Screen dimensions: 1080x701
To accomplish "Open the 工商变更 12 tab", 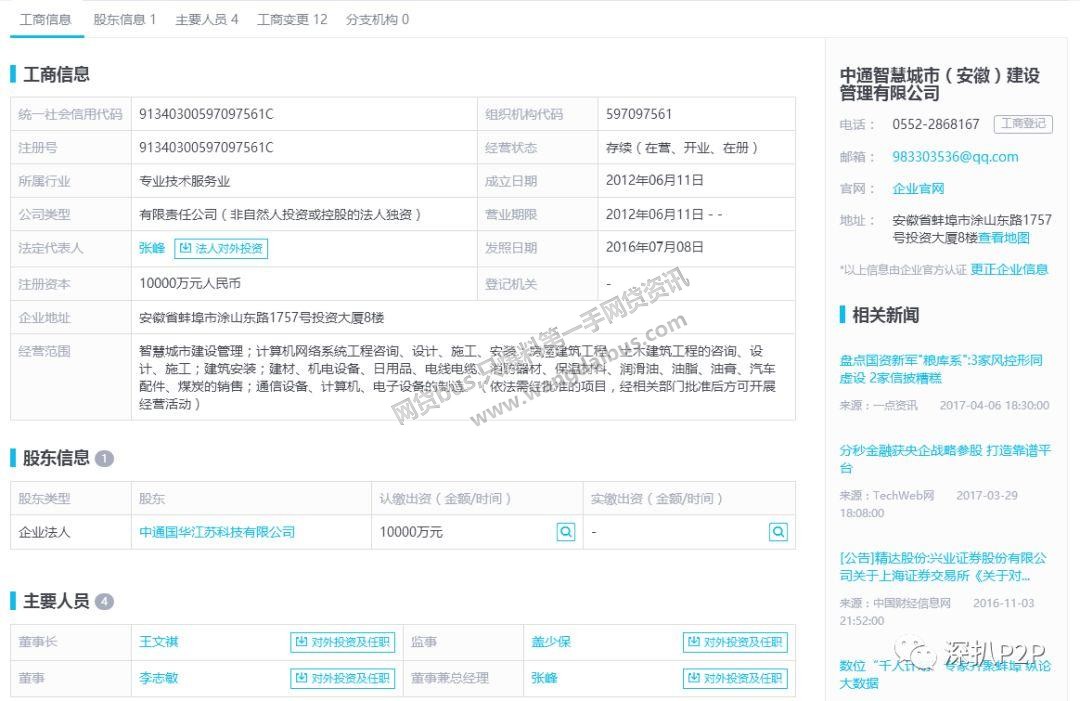I will pyautogui.click(x=292, y=19).
